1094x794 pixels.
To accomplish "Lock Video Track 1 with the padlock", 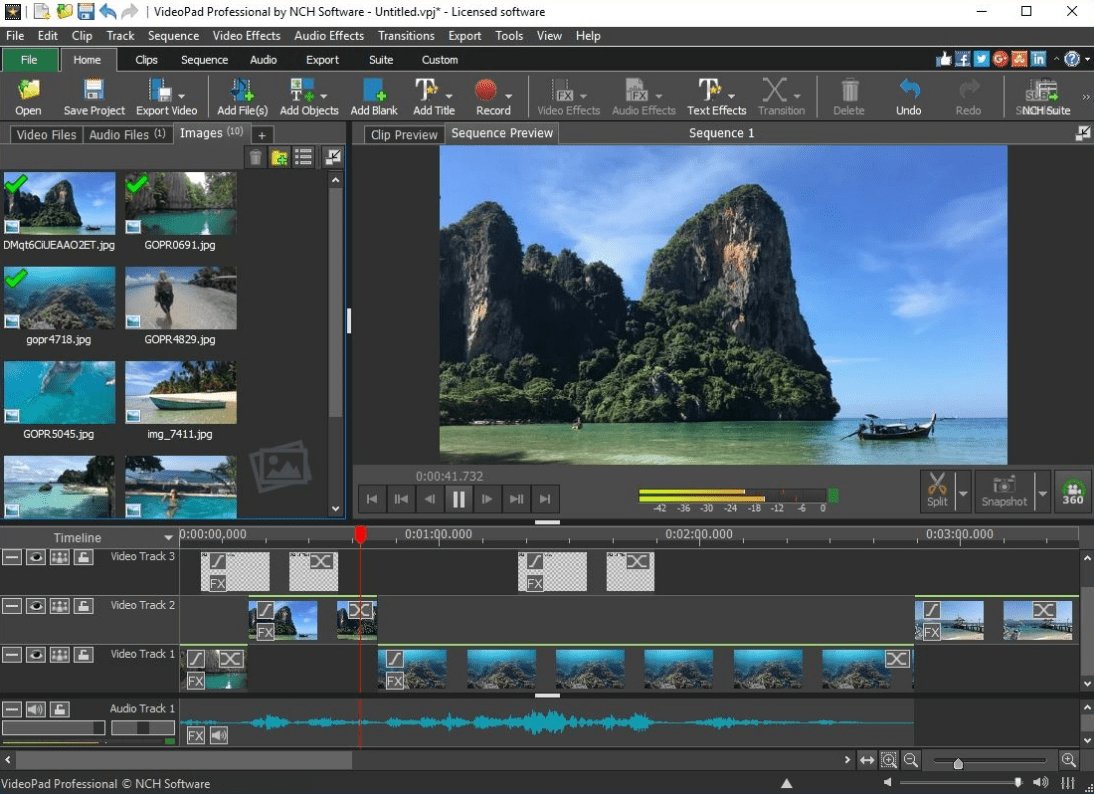I will (85, 654).
